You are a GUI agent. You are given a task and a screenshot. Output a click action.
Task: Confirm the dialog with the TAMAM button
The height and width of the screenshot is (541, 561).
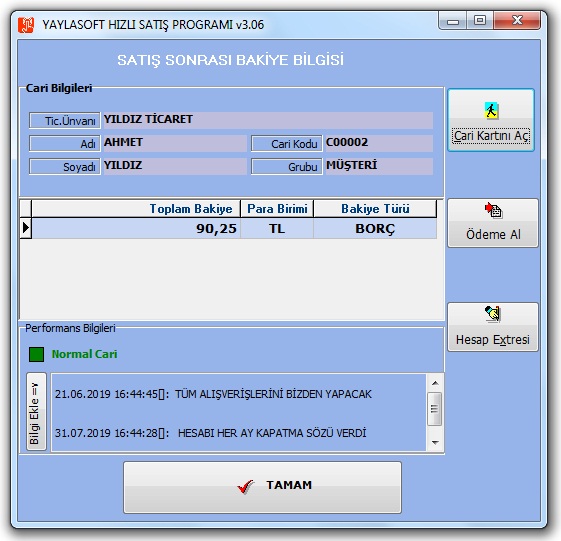coord(262,487)
